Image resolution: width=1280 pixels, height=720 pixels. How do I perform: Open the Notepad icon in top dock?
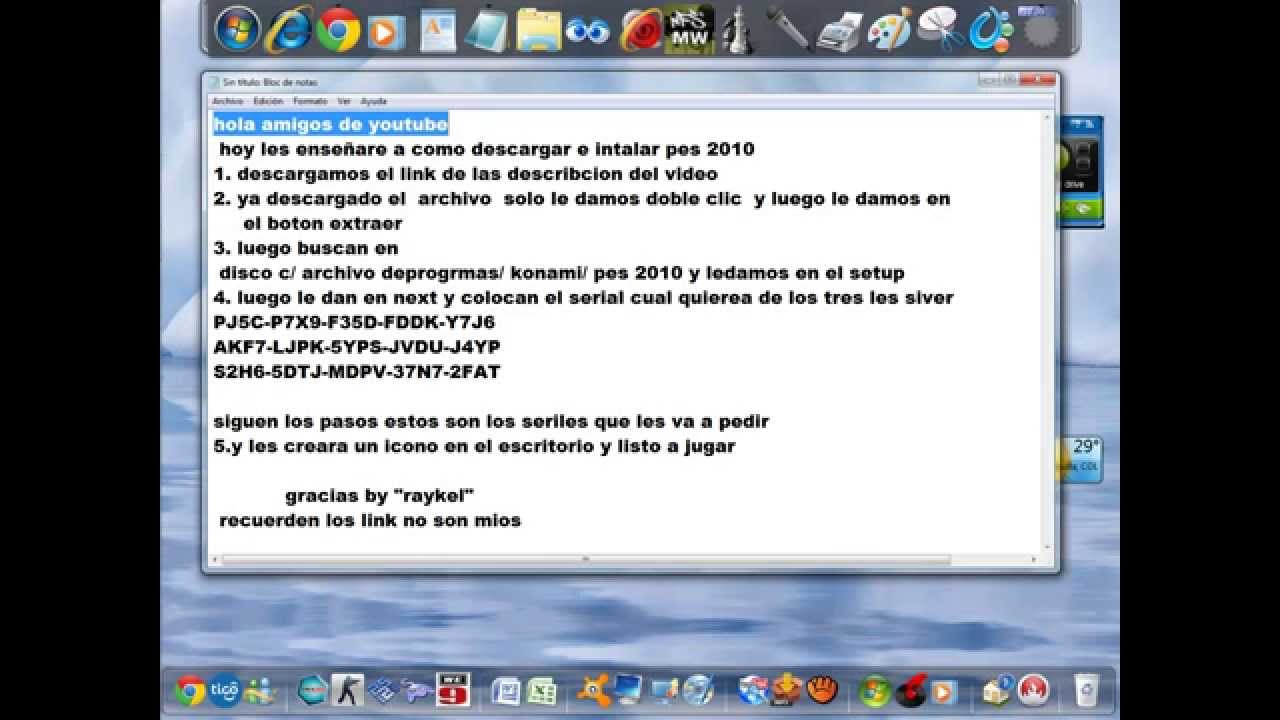486,31
